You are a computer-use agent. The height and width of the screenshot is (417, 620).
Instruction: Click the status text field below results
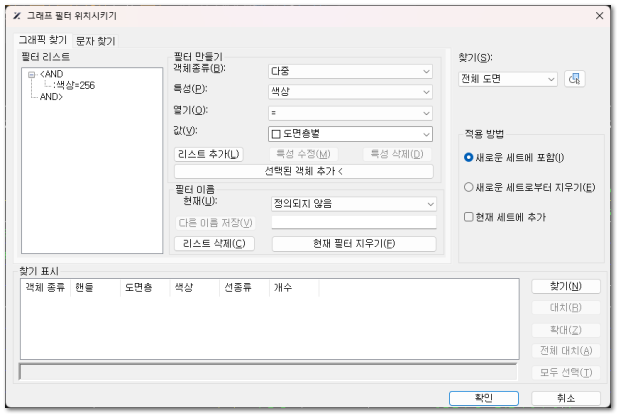(268, 372)
